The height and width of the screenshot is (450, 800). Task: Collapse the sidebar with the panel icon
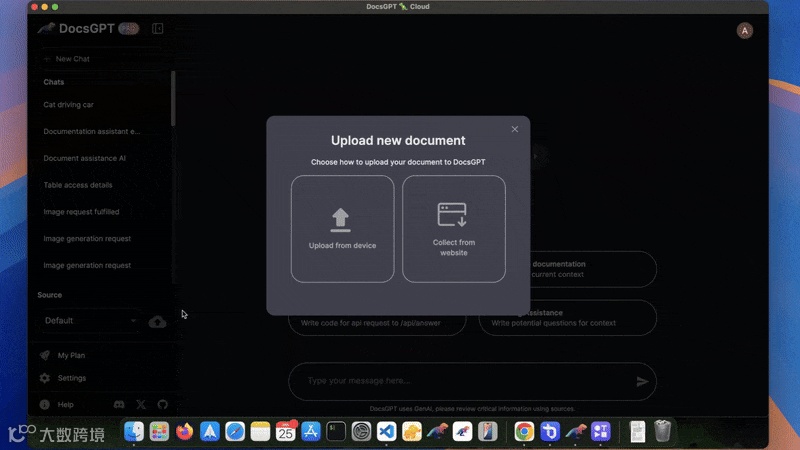(157, 29)
